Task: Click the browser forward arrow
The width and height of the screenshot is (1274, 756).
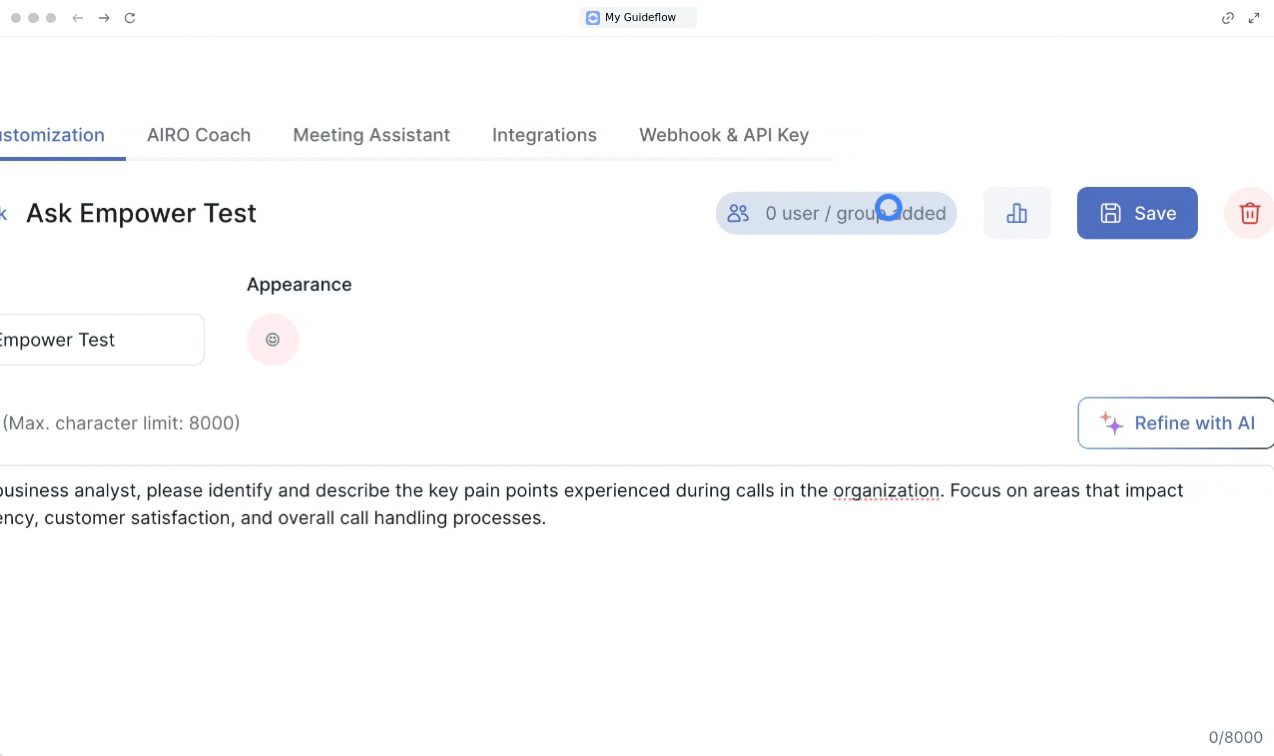Action: [104, 18]
